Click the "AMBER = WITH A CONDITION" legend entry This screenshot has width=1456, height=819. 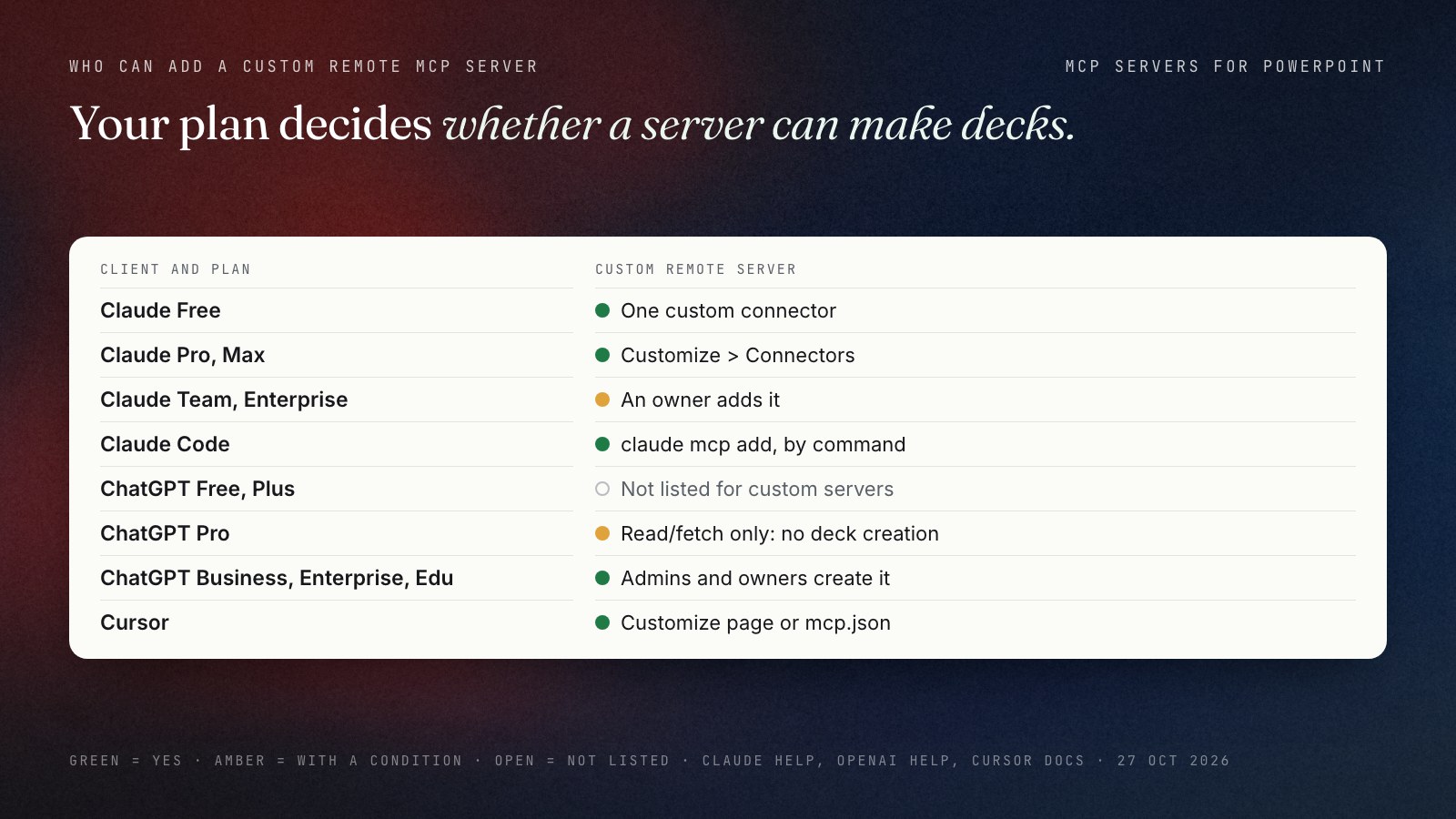[x=339, y=761]
